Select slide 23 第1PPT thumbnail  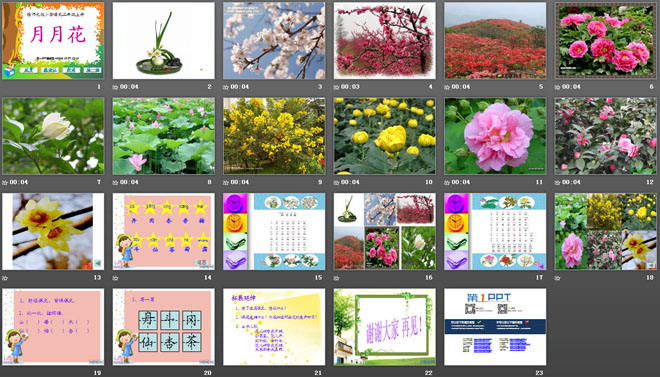[495, 327]
